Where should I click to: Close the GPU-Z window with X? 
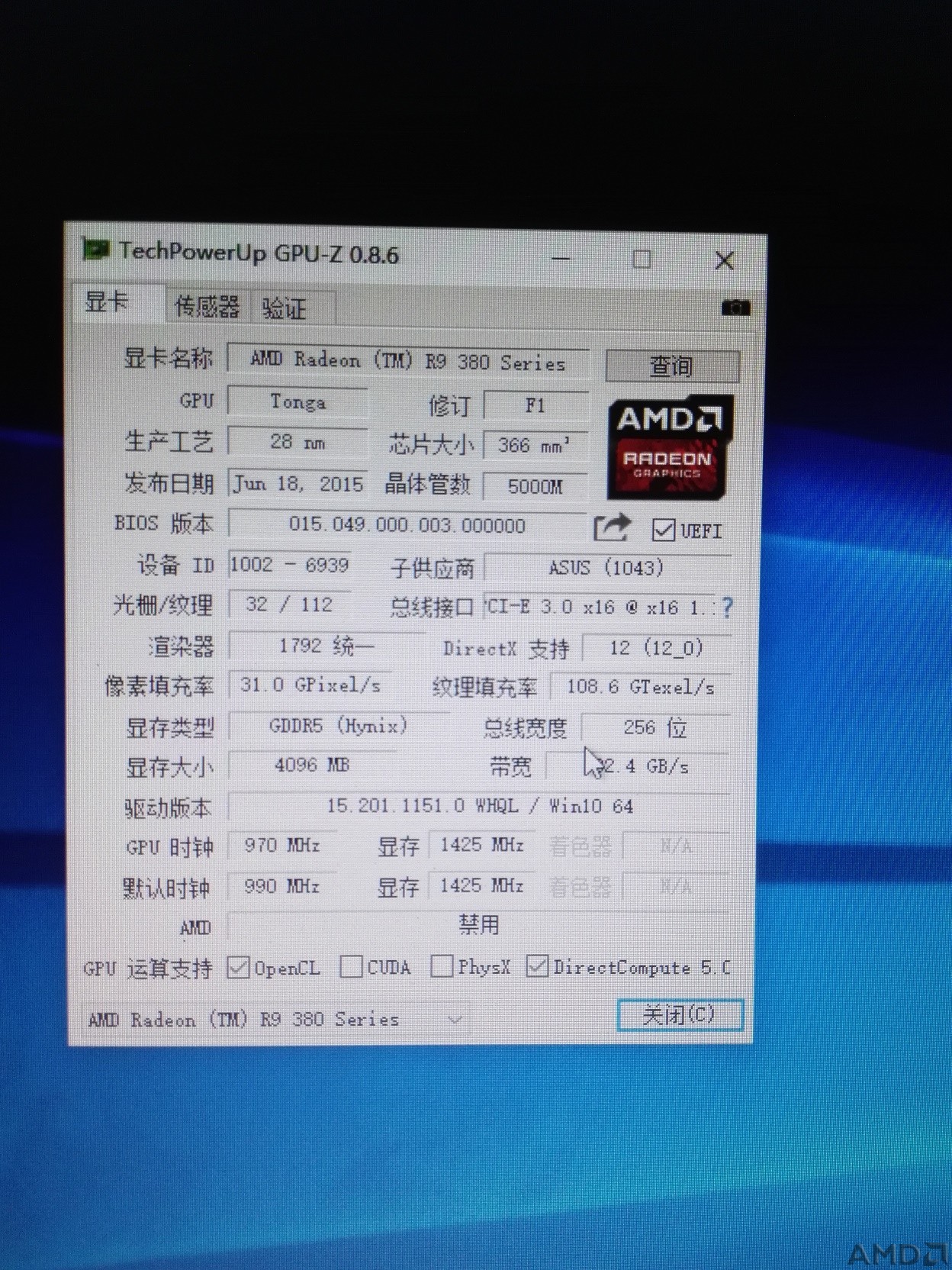click(724, 261)
